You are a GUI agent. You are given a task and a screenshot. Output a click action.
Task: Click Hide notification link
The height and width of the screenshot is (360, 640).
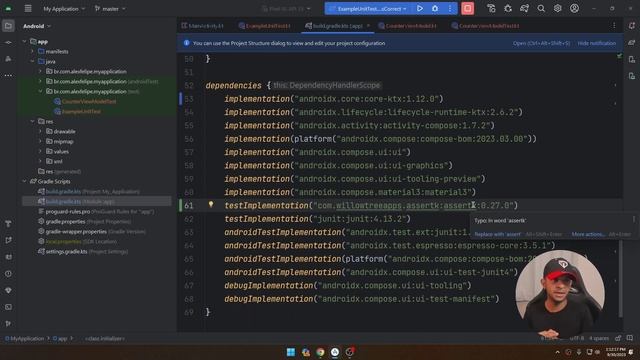(x=596, y=43)
